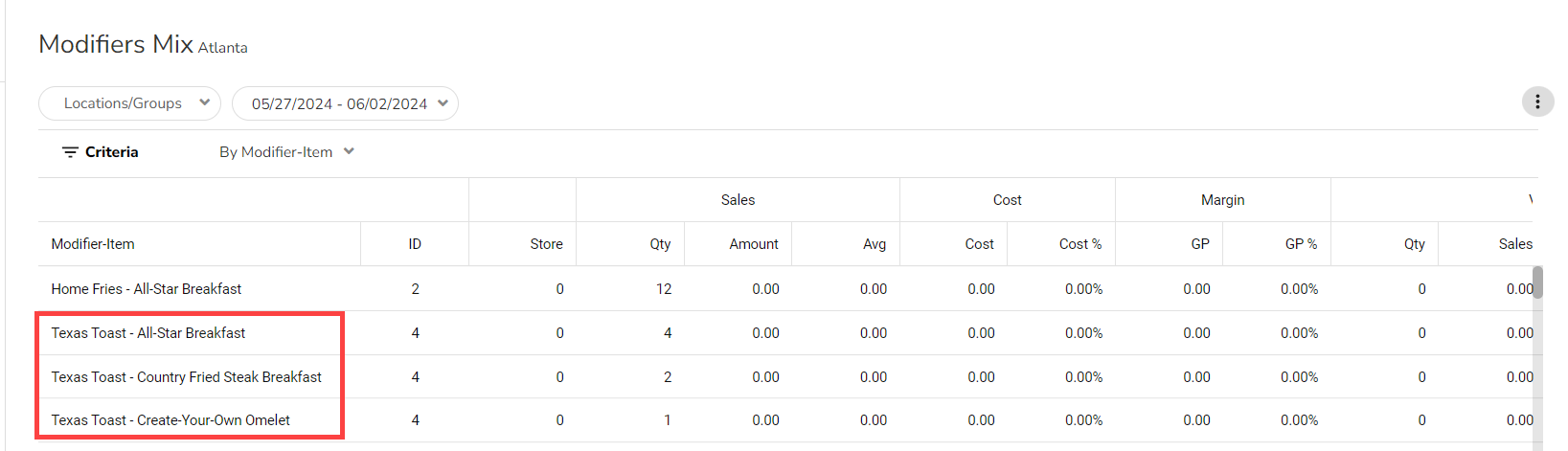The image size is (1568, 451).
Task: Select Texas Toast - Create-Your-Own Omelet row
Action: point(170,420)
